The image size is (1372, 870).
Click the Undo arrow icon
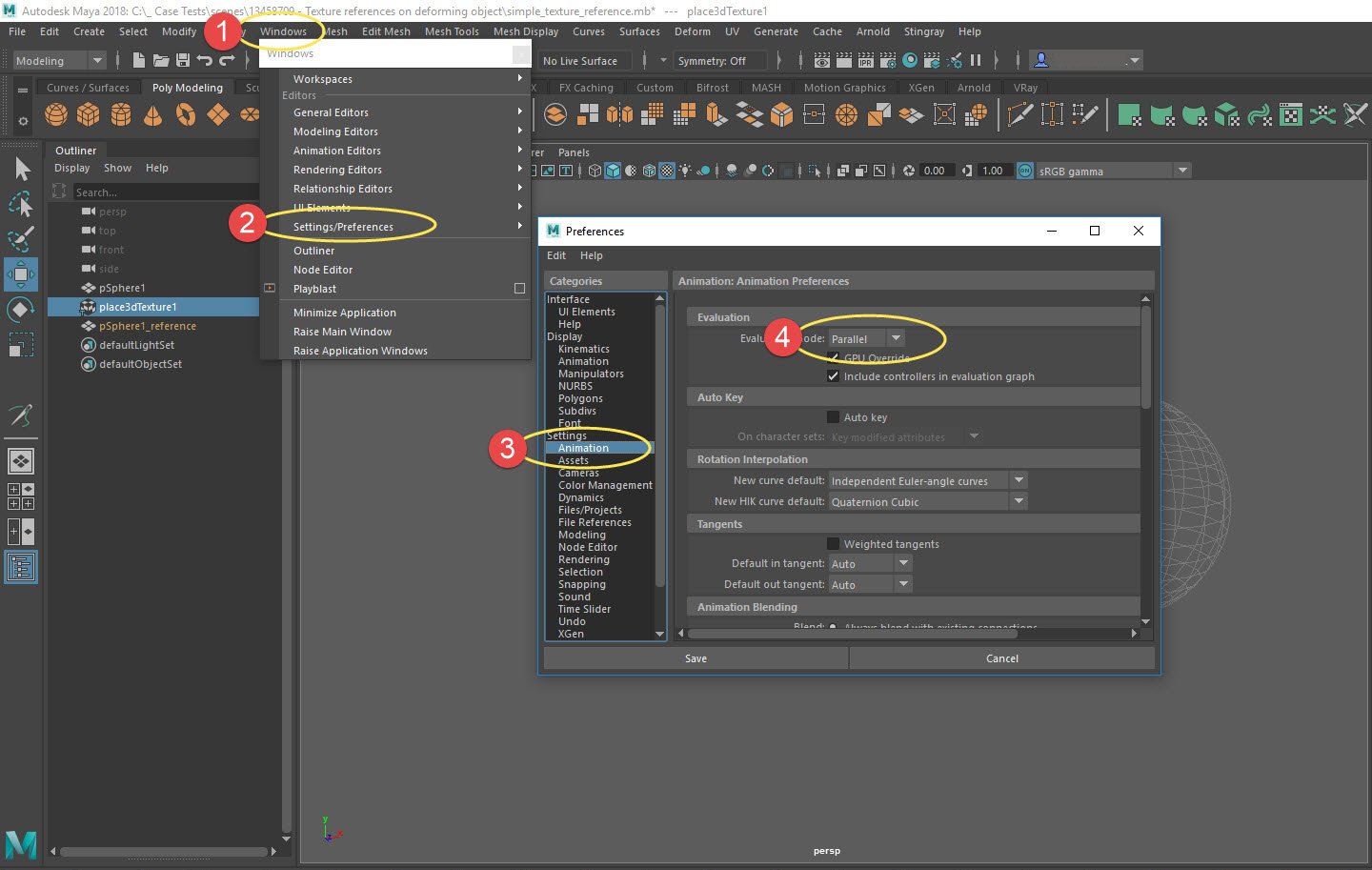(x=205, y=60)
